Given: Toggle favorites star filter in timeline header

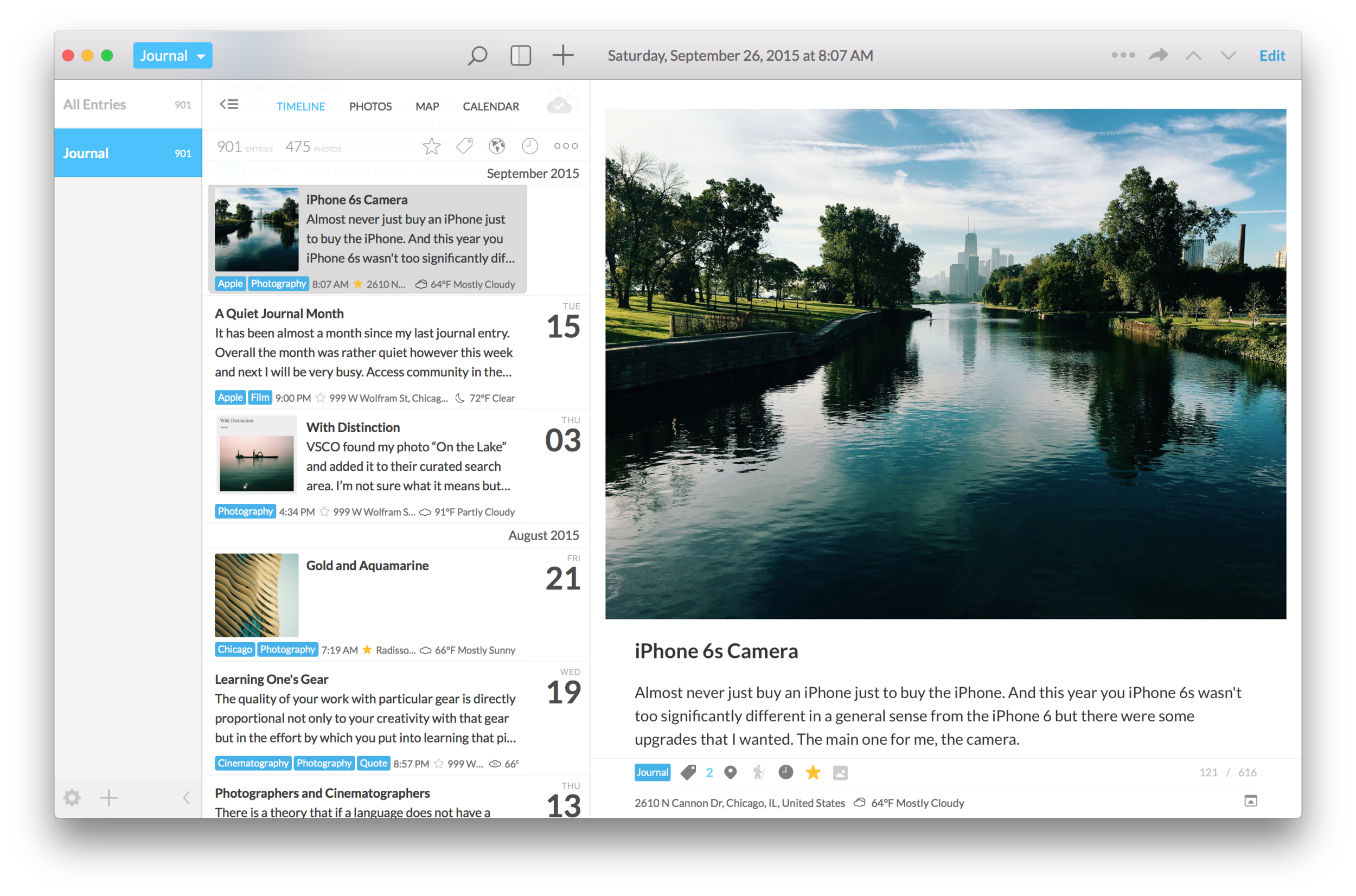Looking at the screenshot, I should (432, 146).
